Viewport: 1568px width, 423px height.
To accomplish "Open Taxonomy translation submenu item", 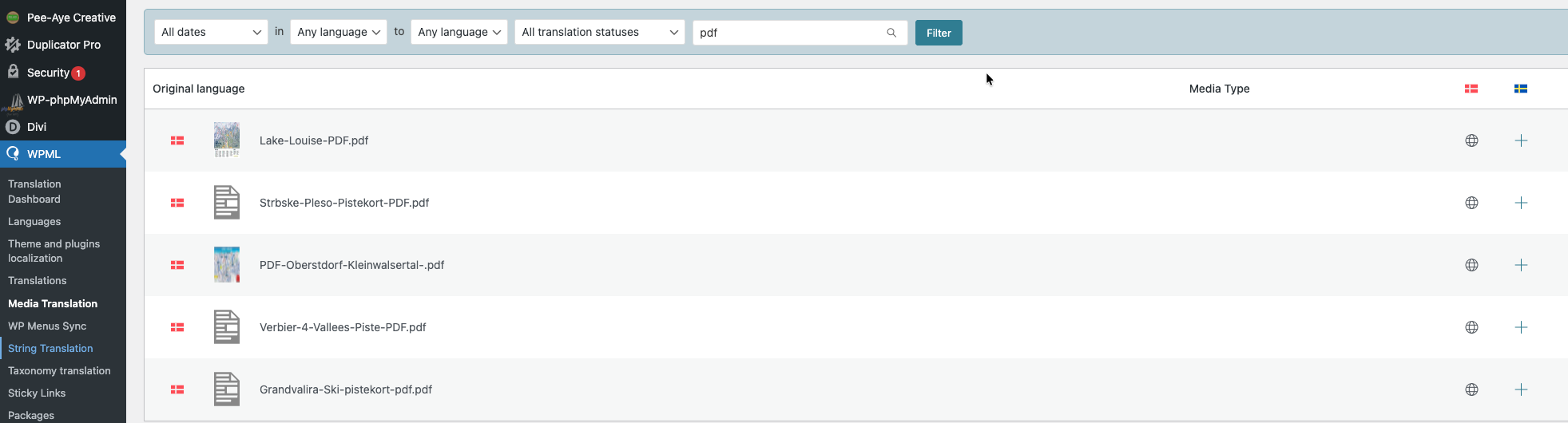I will [x=59, y=370].
